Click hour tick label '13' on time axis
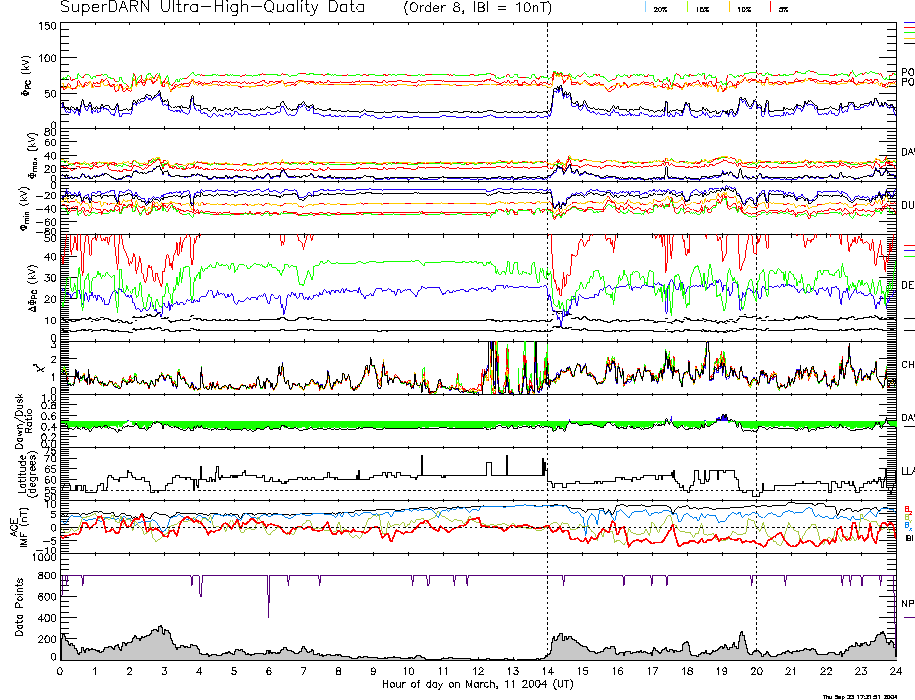This screenshot has width=915, height=700. 513,671
